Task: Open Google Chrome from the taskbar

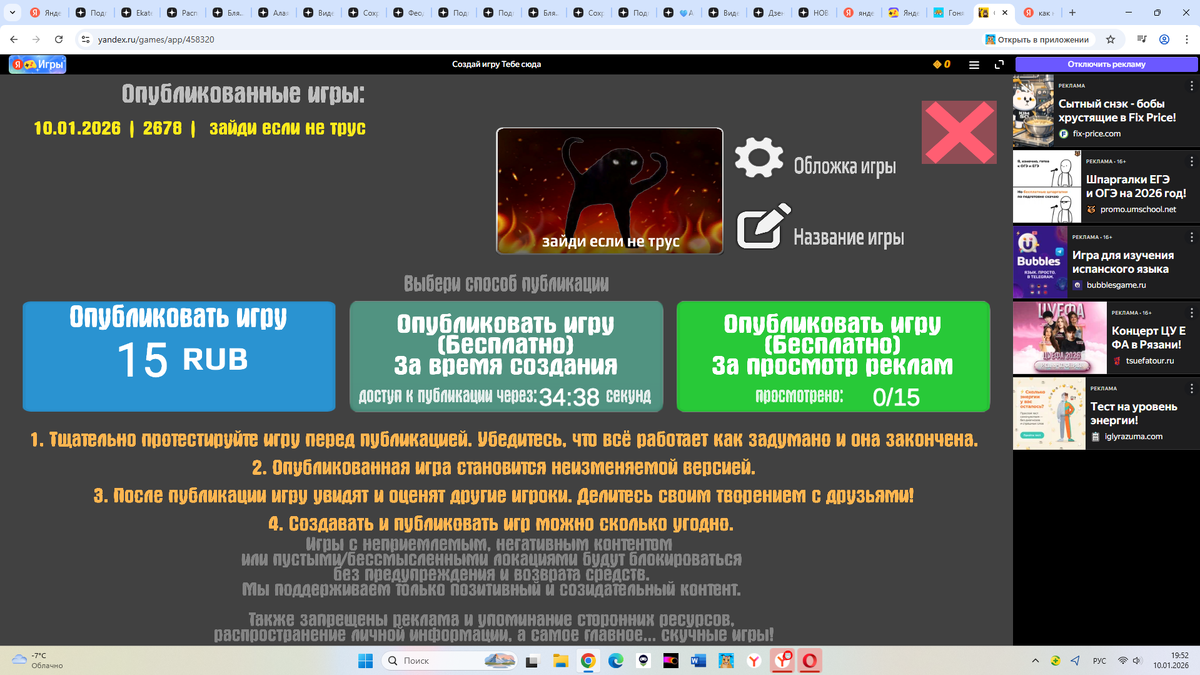Action: 588,660
